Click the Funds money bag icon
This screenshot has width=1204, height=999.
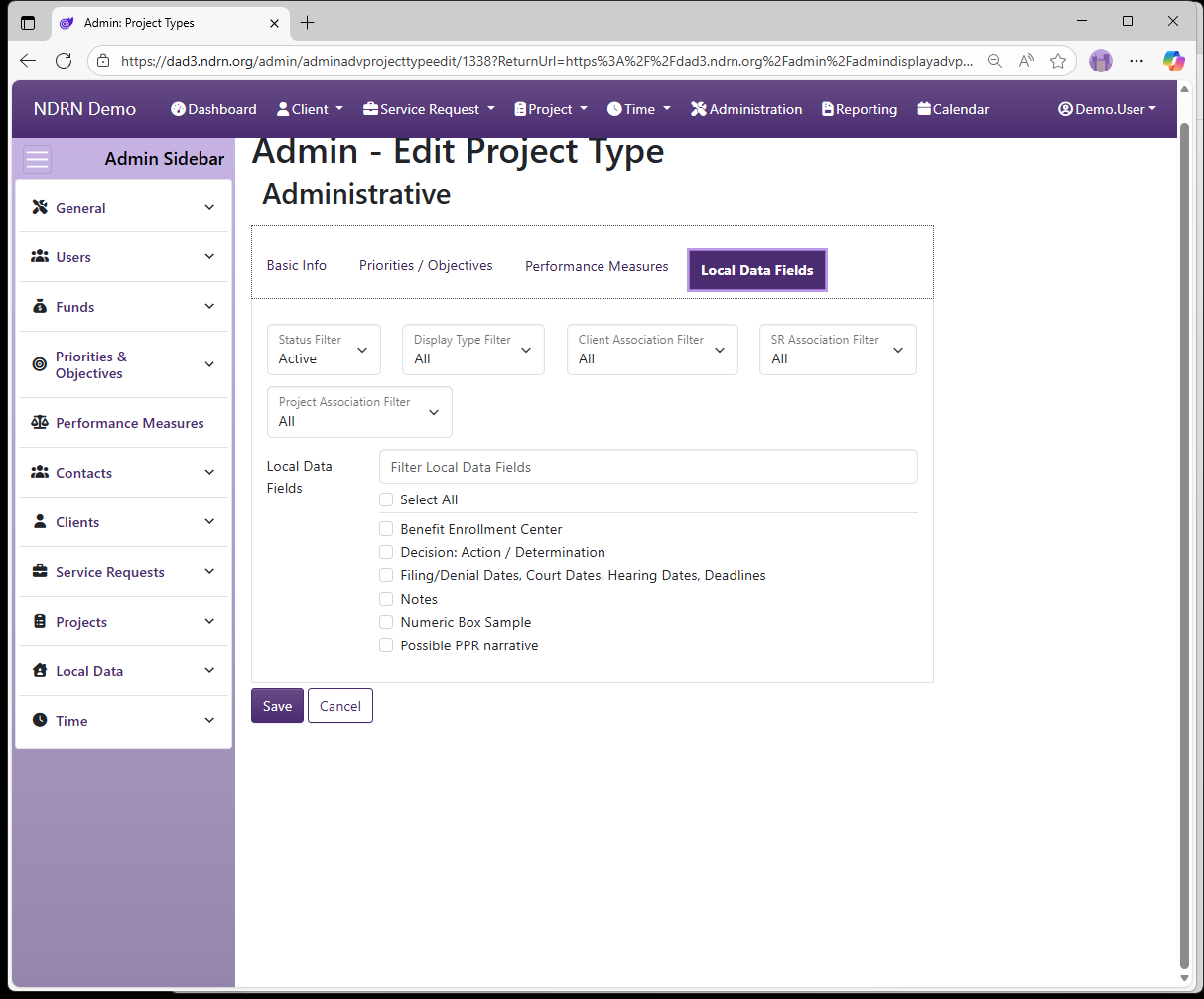point(40,306)
